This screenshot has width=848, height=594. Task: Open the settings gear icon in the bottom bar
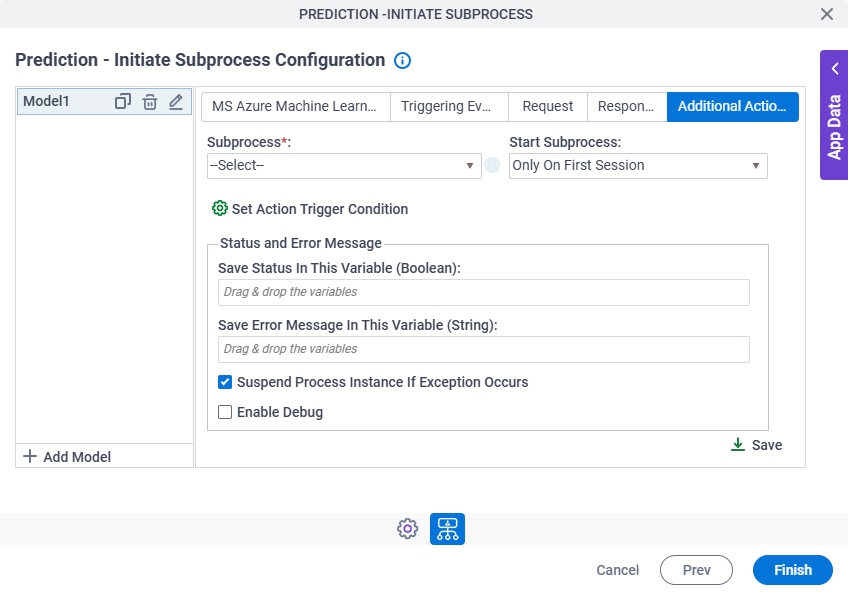tap(407, 529)
